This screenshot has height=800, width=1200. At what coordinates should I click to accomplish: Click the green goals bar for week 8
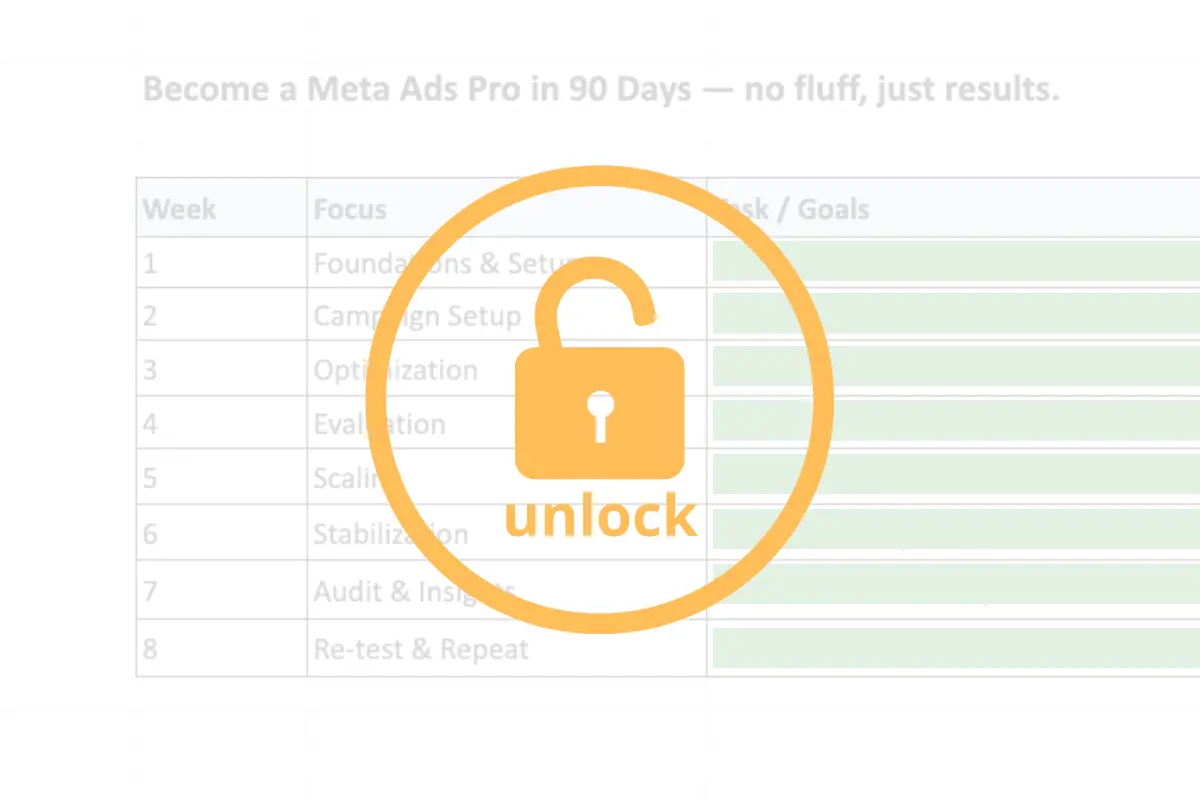pos(956,647)
